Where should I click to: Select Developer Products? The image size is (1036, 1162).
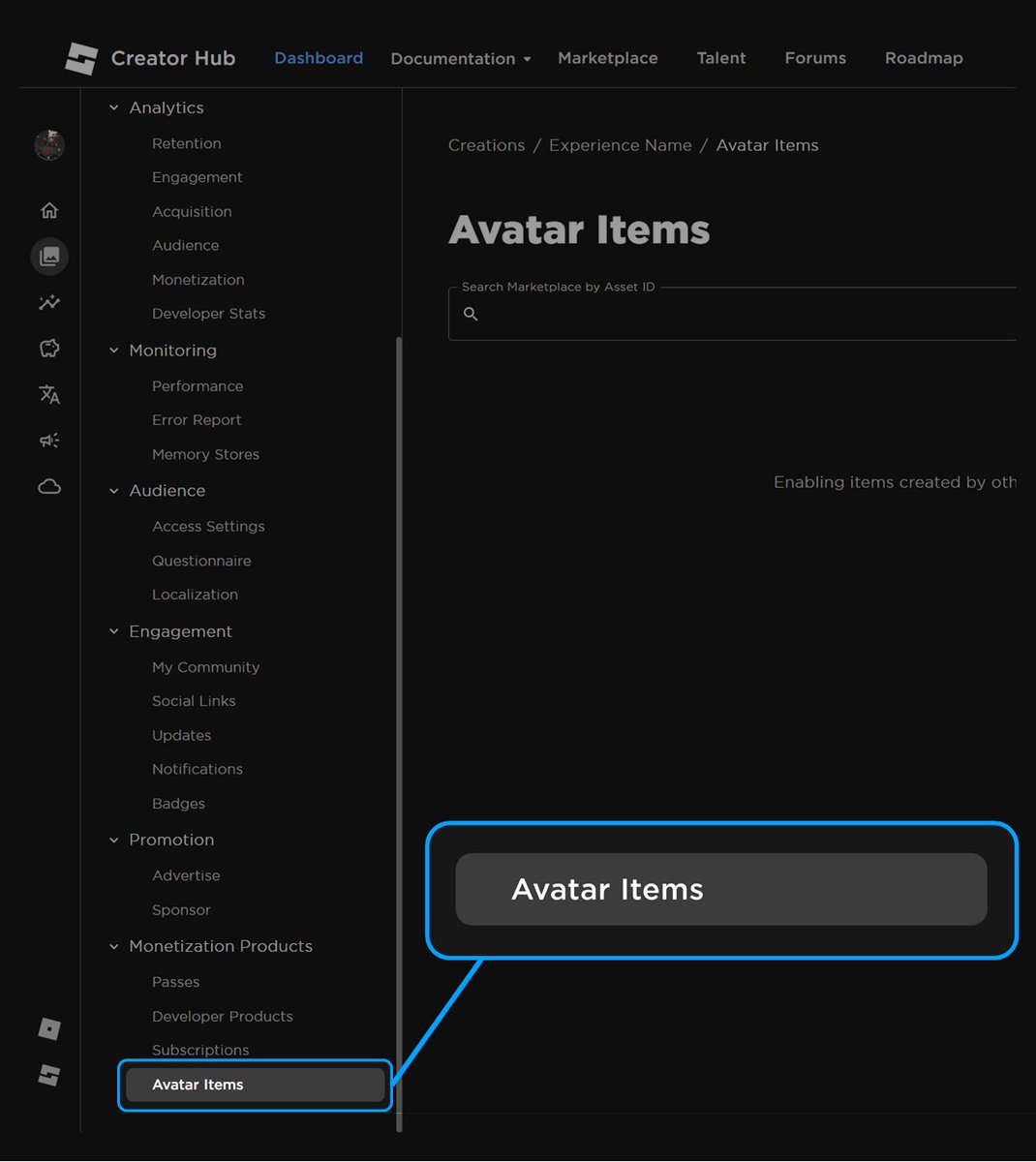point(223,1017)
